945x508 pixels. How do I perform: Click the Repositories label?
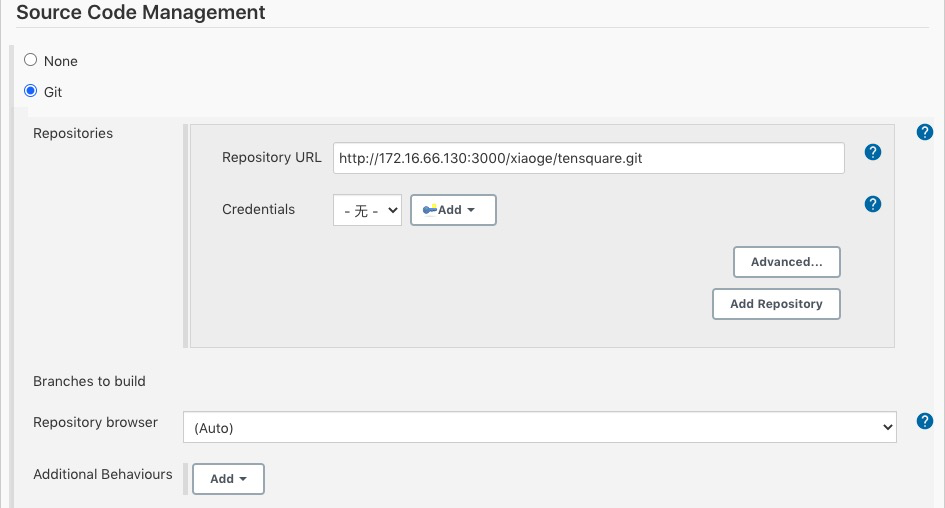click(x=73, y=133)
